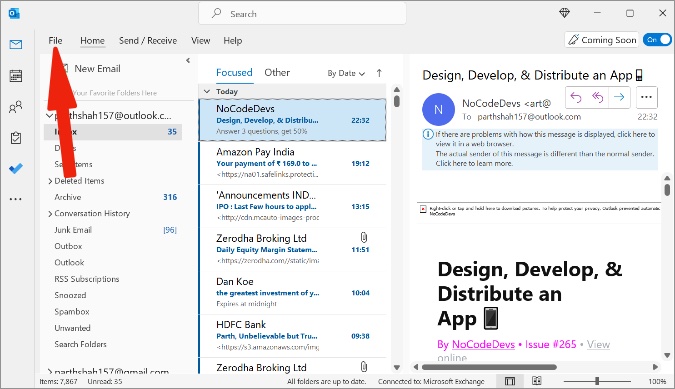The width and height of the screenshot is (675, 389).
Task: Expand the Deleted Items folder
Action: click(50, 181)
